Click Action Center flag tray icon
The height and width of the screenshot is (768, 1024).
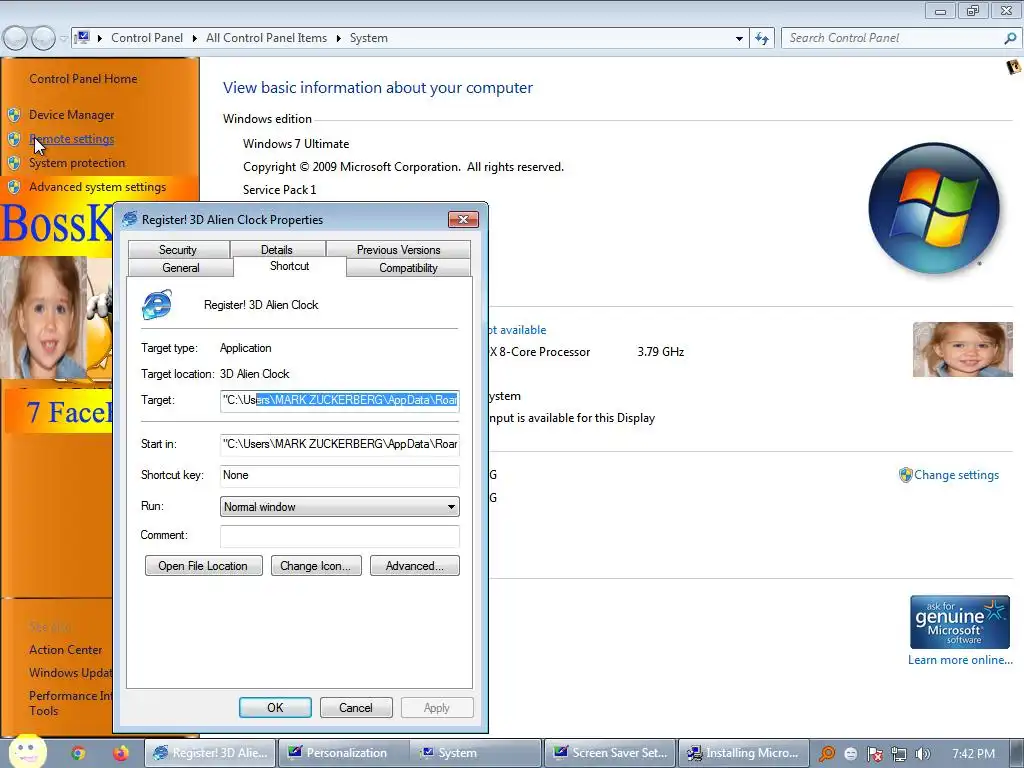tap(875, 754)
